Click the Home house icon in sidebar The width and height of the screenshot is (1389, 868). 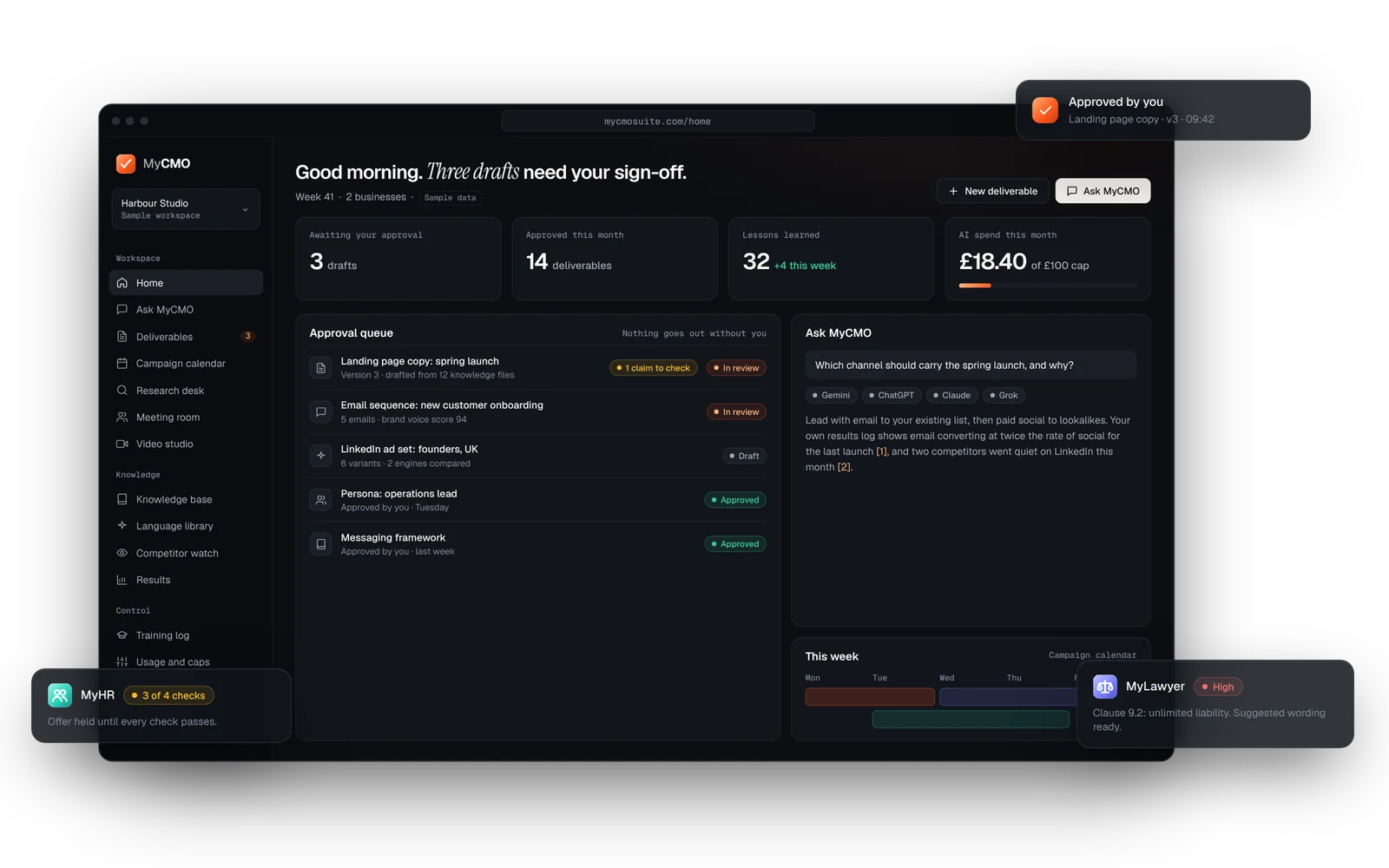pyautogui.click(x=122, y=283)
